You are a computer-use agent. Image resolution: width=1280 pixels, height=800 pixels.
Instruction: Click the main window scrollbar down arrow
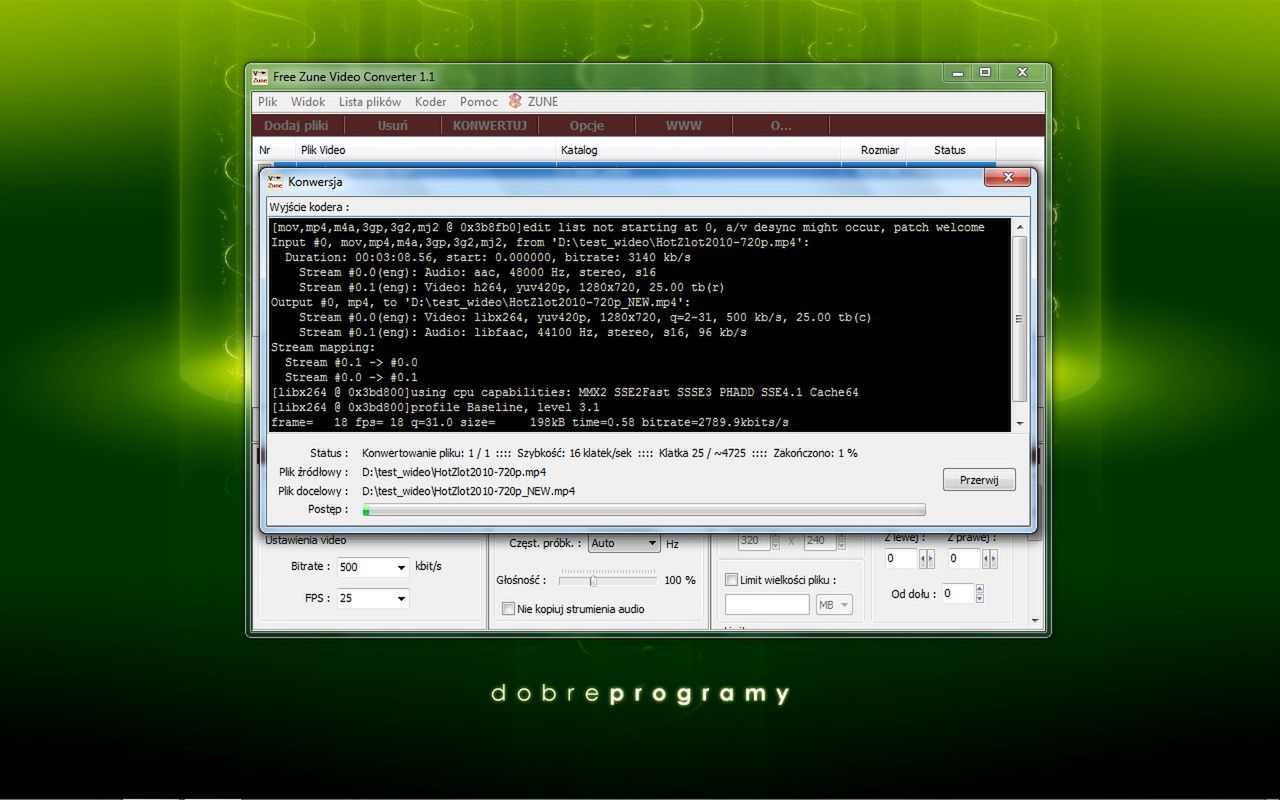point(1034,622)
